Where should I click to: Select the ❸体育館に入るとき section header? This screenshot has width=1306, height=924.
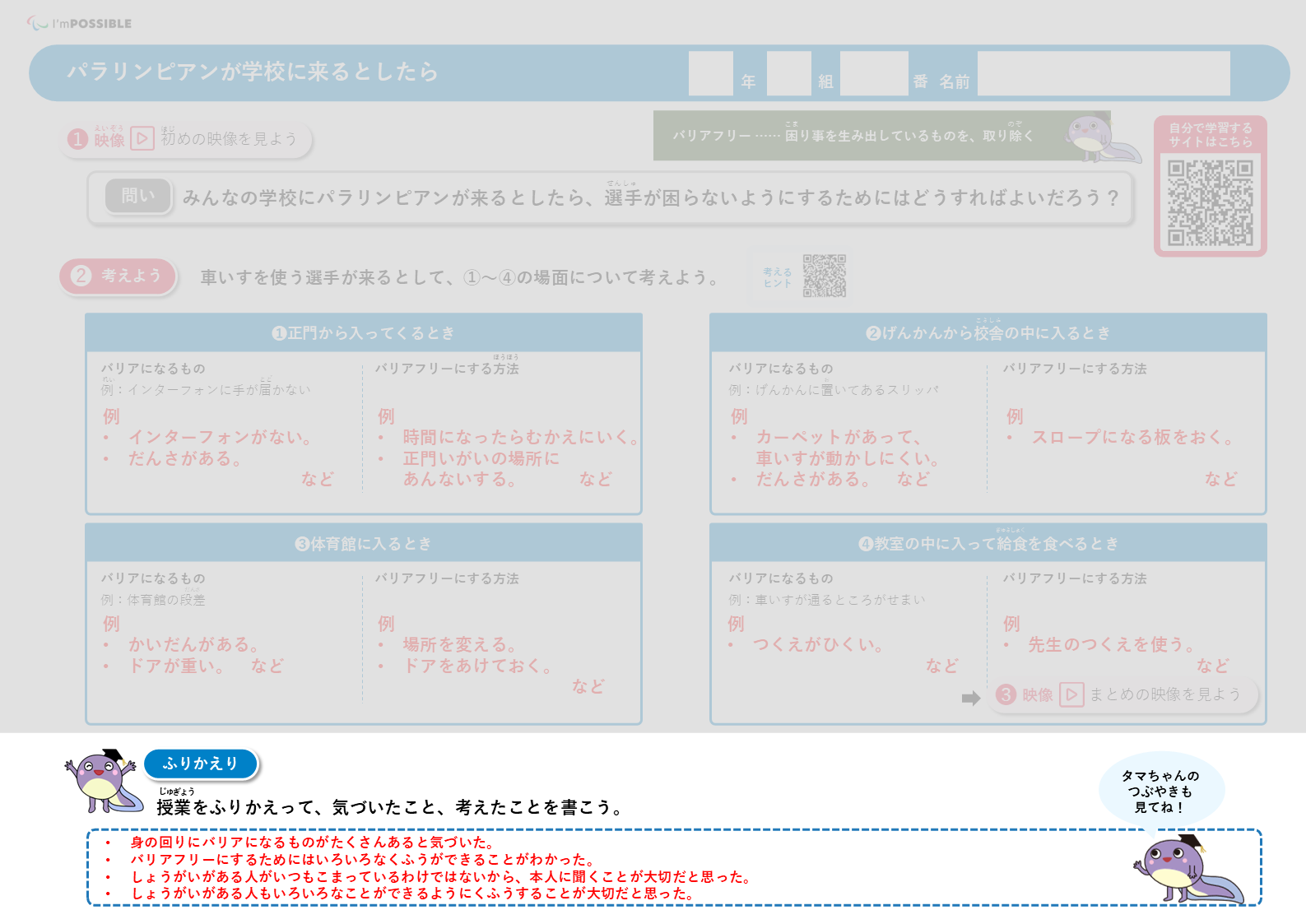click(364, 544)
